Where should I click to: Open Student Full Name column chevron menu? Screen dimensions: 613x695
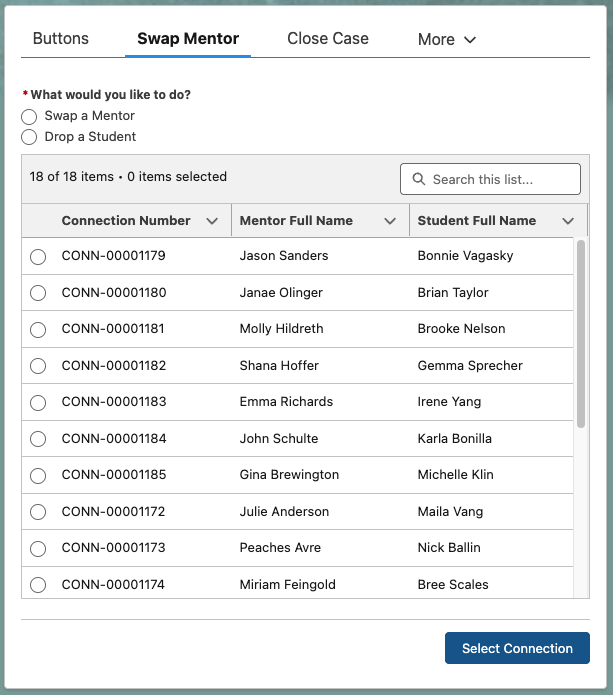(568, 221)
